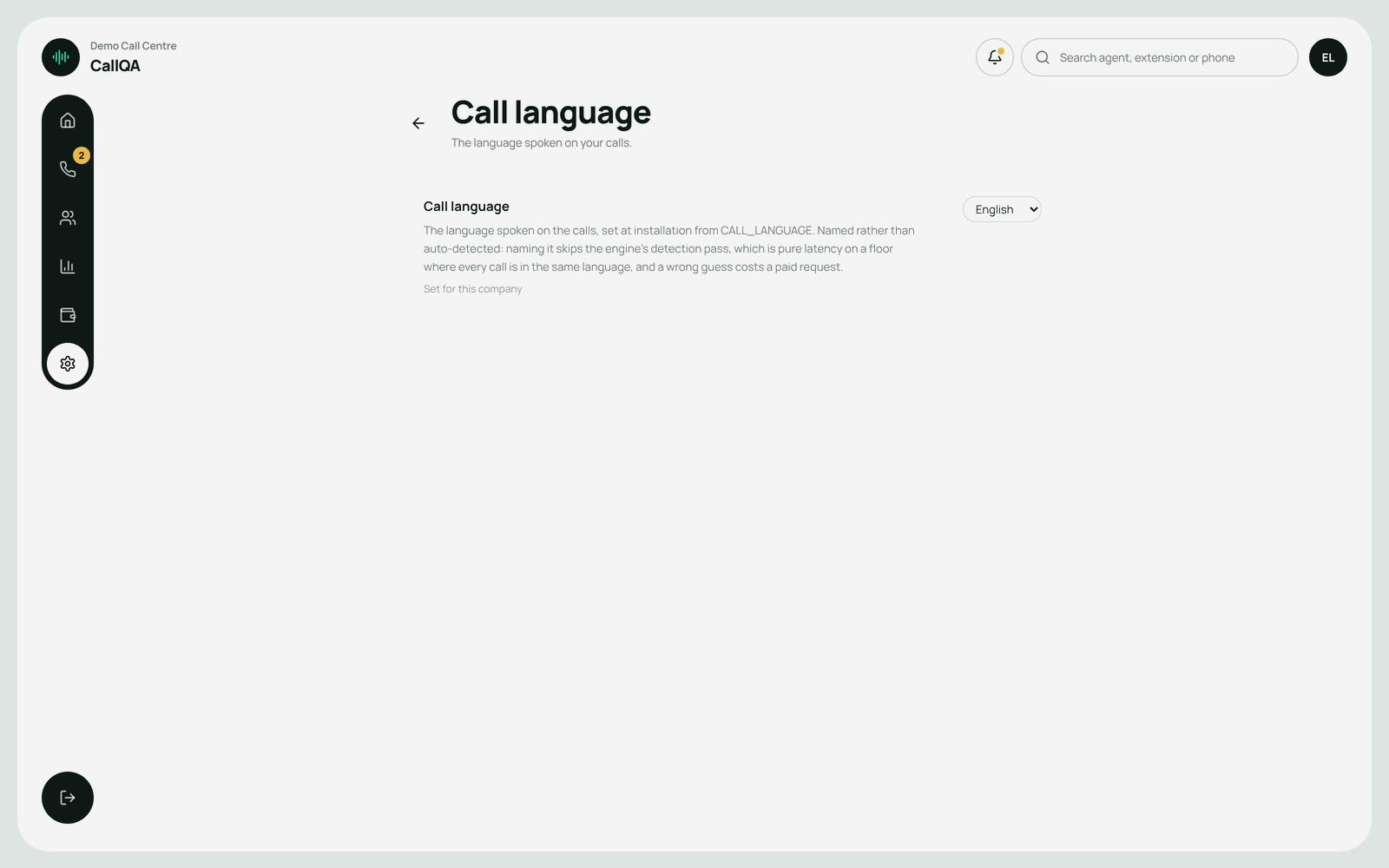Screen dimensions: 1389x868
Task: Click the CallQA product name text
Action: [x=115, y=66]
